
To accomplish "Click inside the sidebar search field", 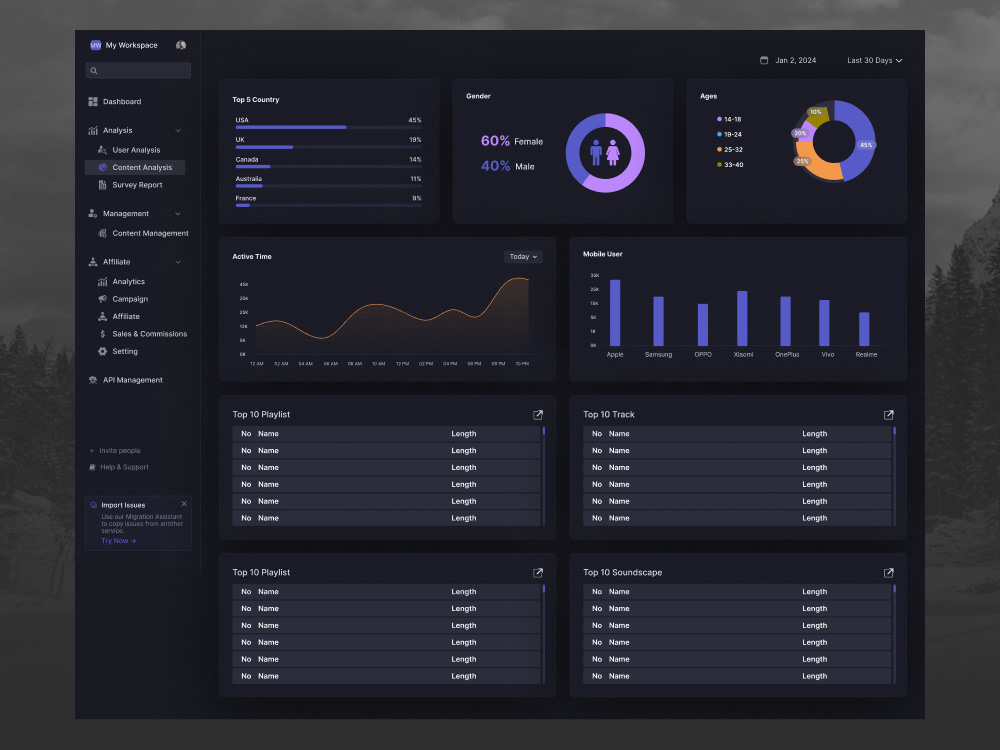I will click(138, 71).
